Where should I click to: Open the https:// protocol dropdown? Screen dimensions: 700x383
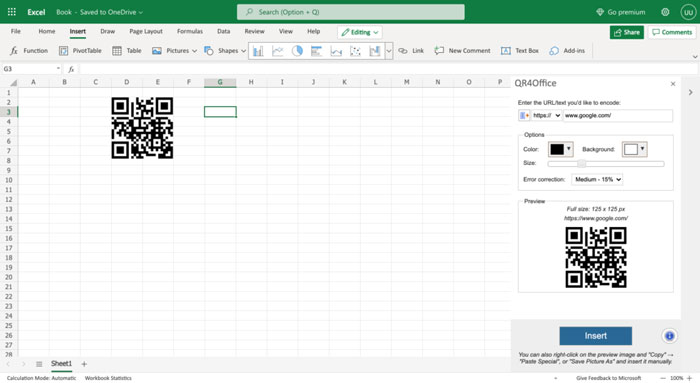coord(546,115)
